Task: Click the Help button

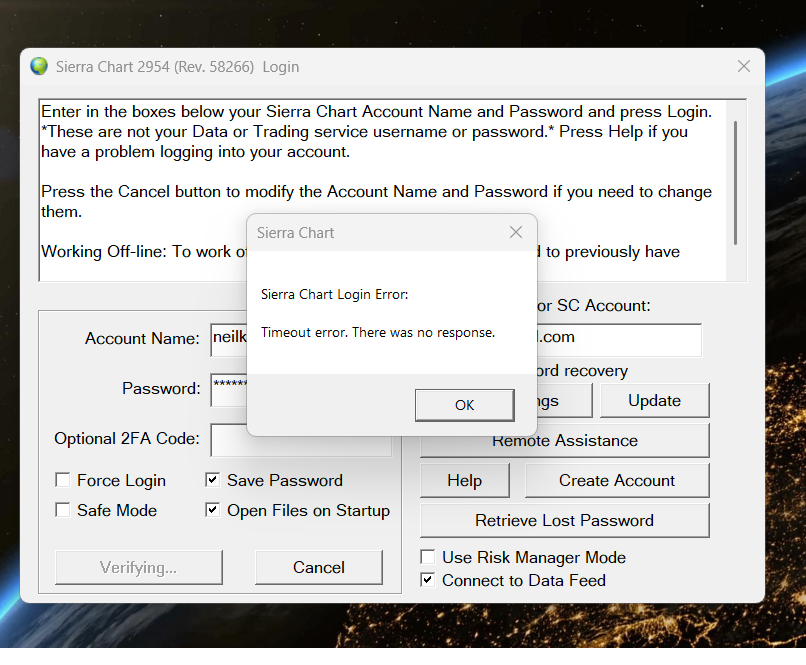Action: (465, 481)
